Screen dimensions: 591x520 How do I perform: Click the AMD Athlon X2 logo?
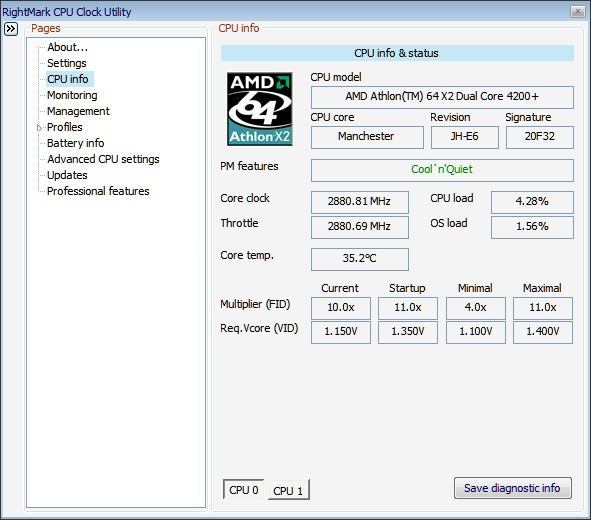coord(260,109)
